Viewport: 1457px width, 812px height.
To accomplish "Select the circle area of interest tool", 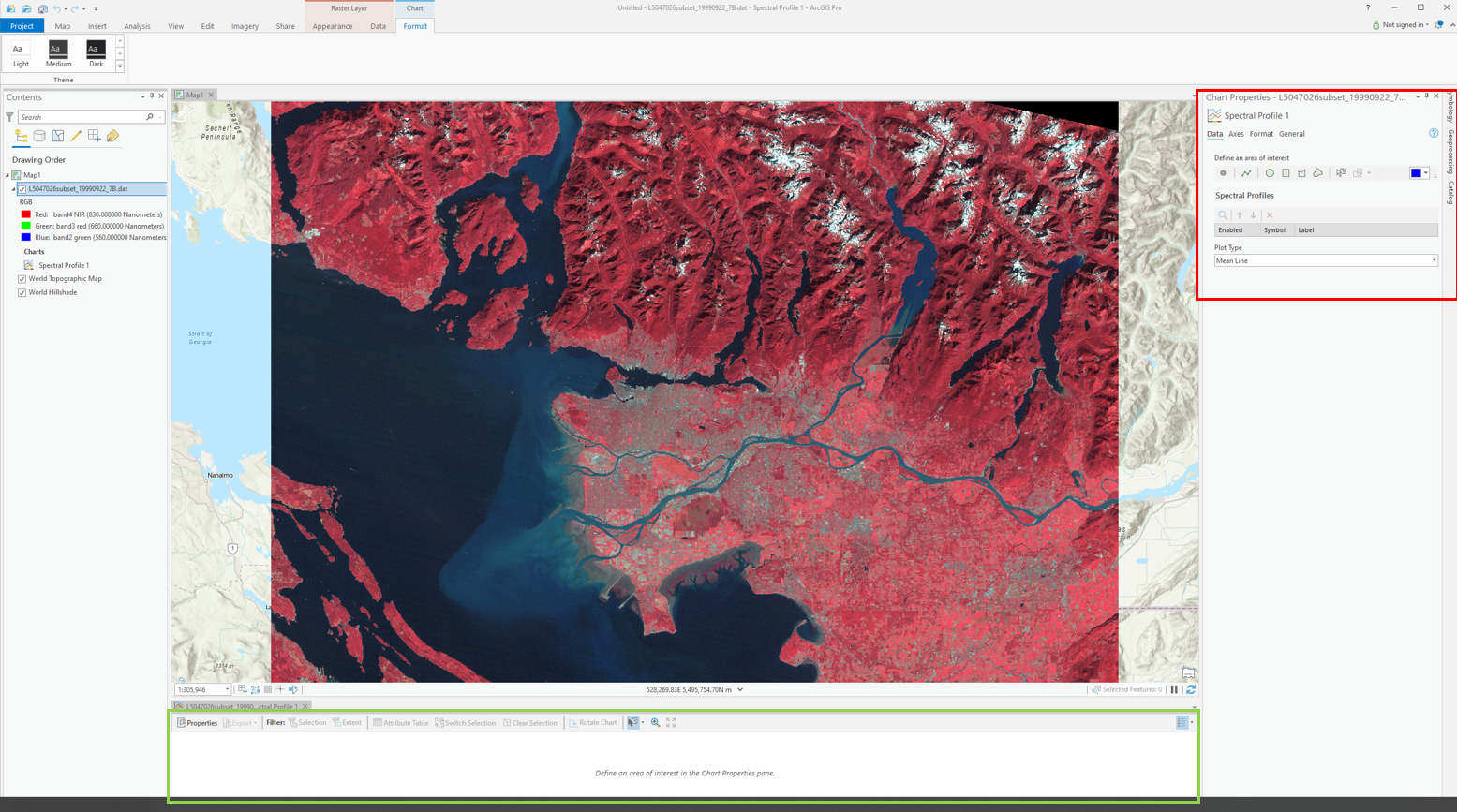I will [1270, 173].
